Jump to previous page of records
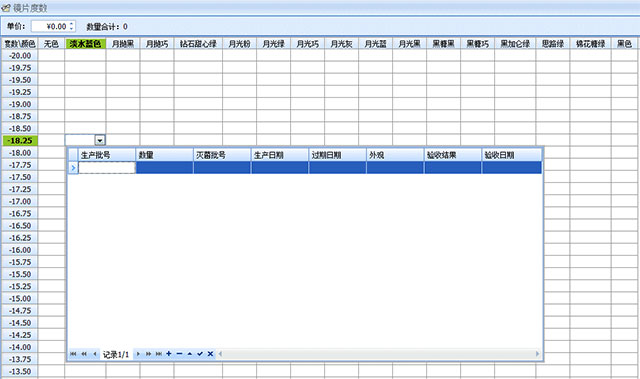Image resolution: width=640 pixels, height=379 pixels. pyautogui.click(x=84, y=354)
